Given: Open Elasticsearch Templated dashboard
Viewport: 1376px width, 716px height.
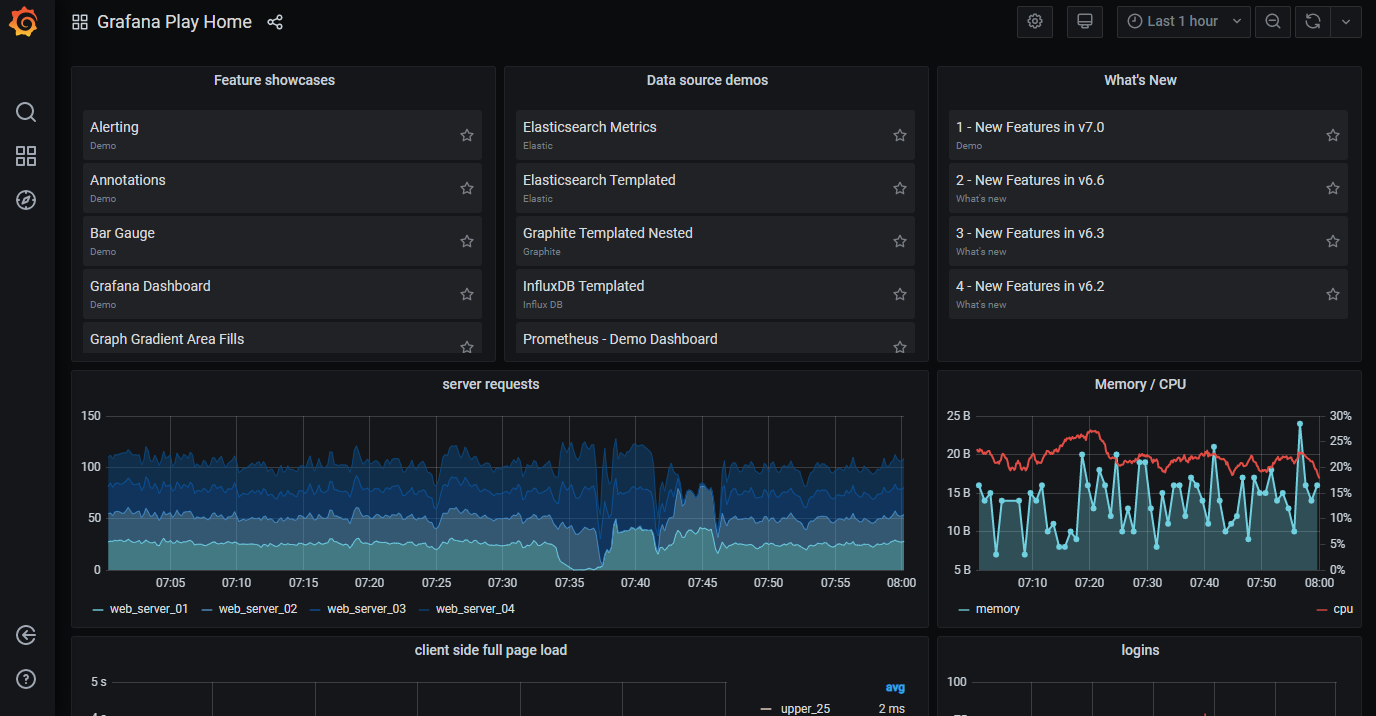Looking at the screenshot, I should 715,188.
